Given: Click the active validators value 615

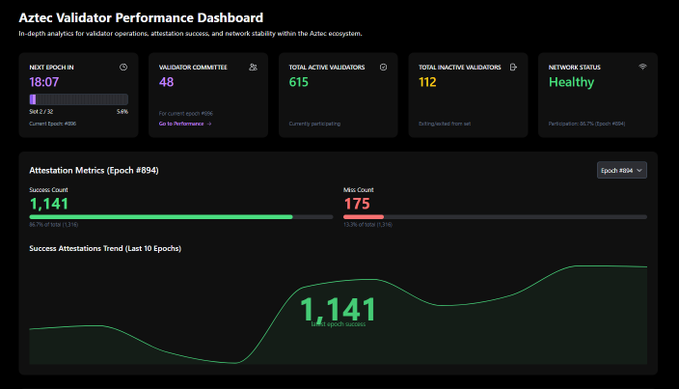Looking at the screenshot, I should [299, 82].
